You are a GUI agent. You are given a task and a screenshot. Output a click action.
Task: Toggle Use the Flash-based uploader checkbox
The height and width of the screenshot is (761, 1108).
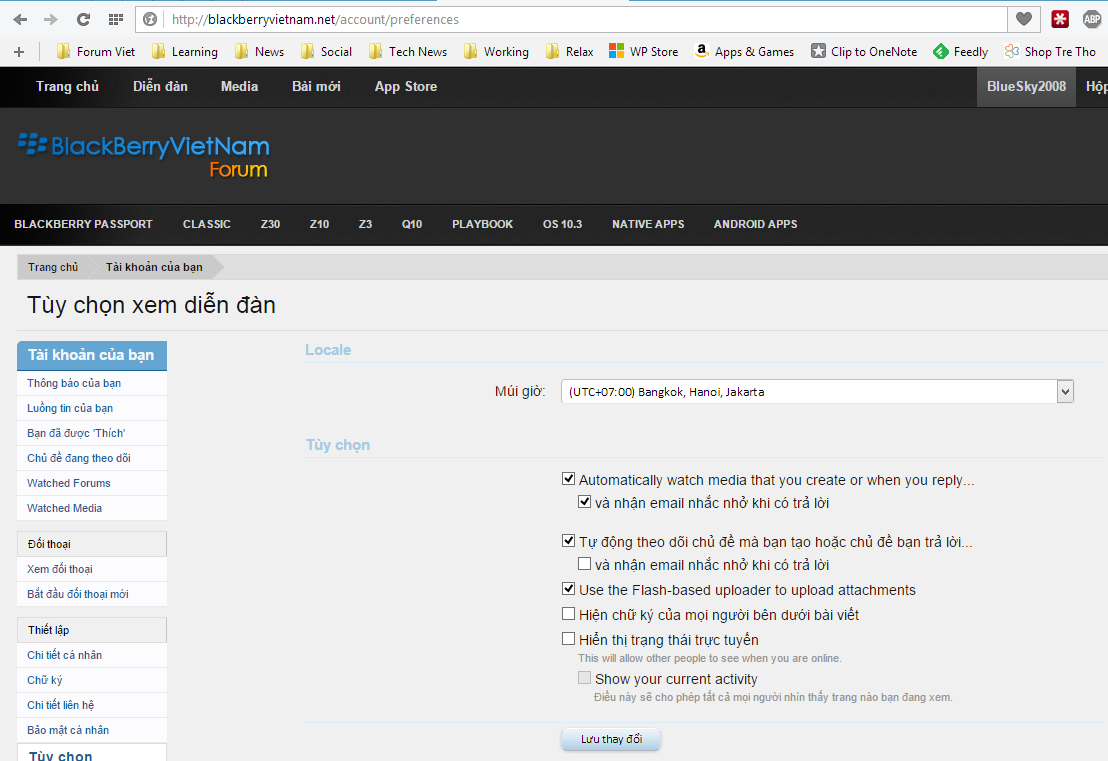coord(568,589)
